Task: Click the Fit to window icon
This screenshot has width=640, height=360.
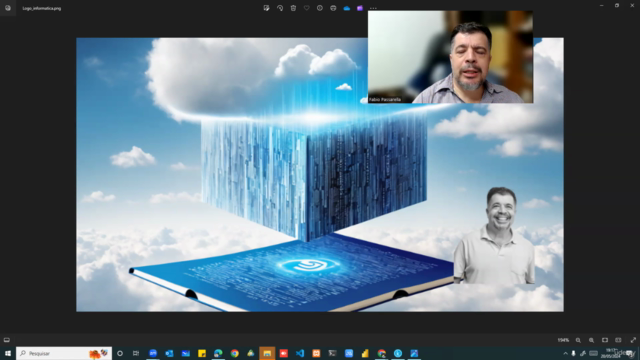Action: point(605,340)
